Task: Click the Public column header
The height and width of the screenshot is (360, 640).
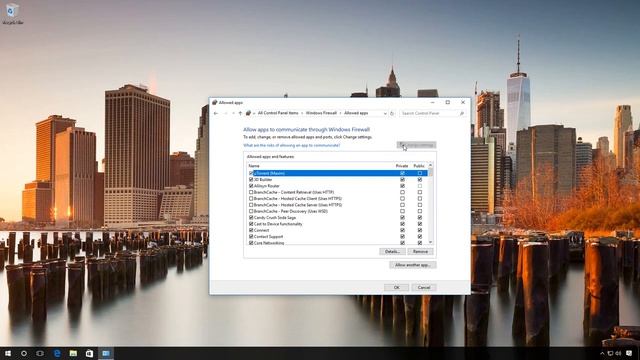Action: 419,166
